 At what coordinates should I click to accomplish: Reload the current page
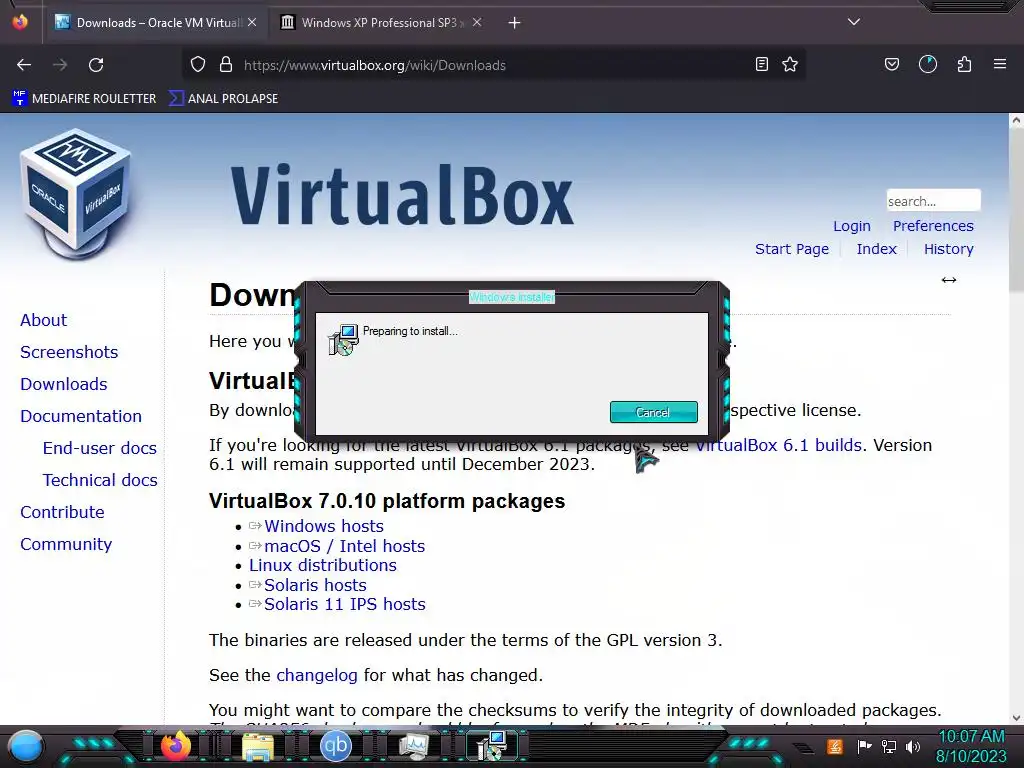[x=96, y=65]
